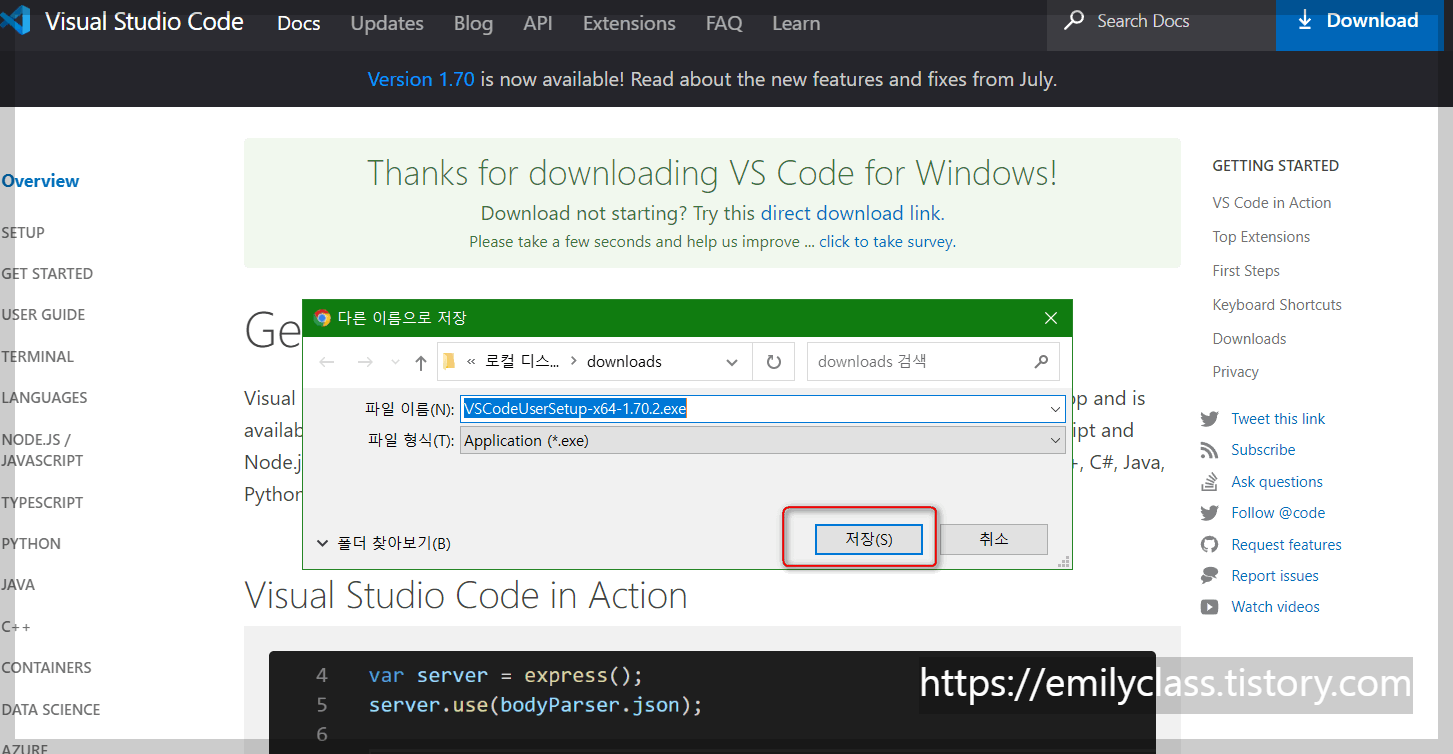
Task: Click comment icon beside Report issues
Action: coord(1210,576)
